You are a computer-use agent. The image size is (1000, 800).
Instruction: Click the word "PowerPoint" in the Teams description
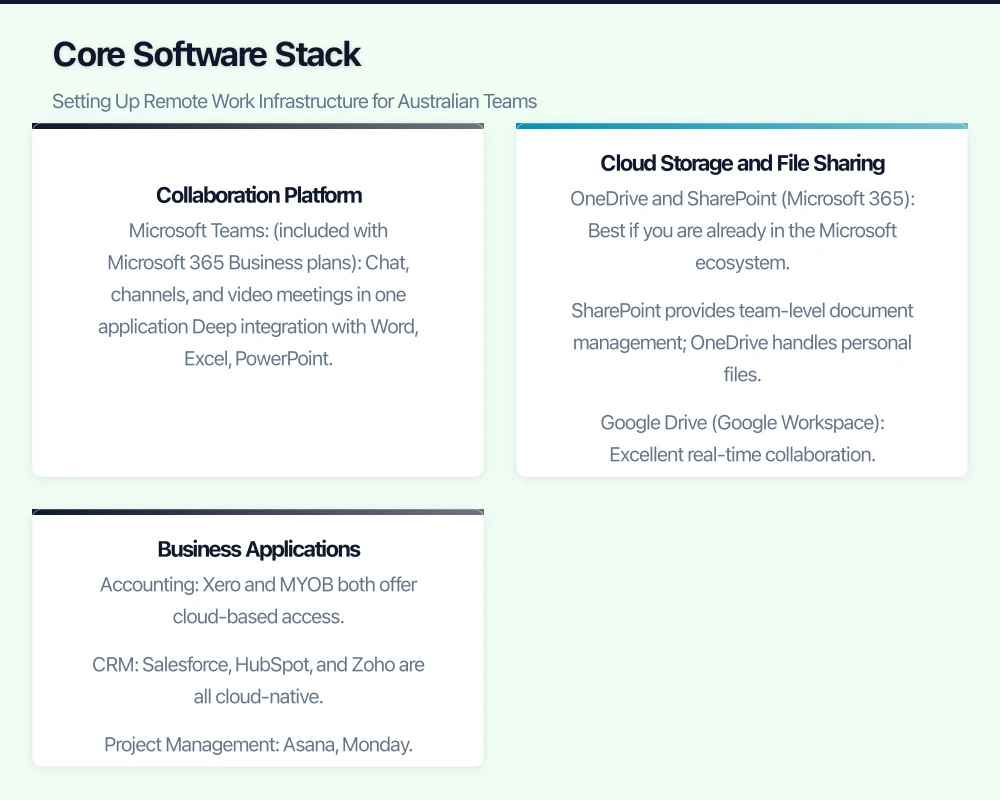283,358
